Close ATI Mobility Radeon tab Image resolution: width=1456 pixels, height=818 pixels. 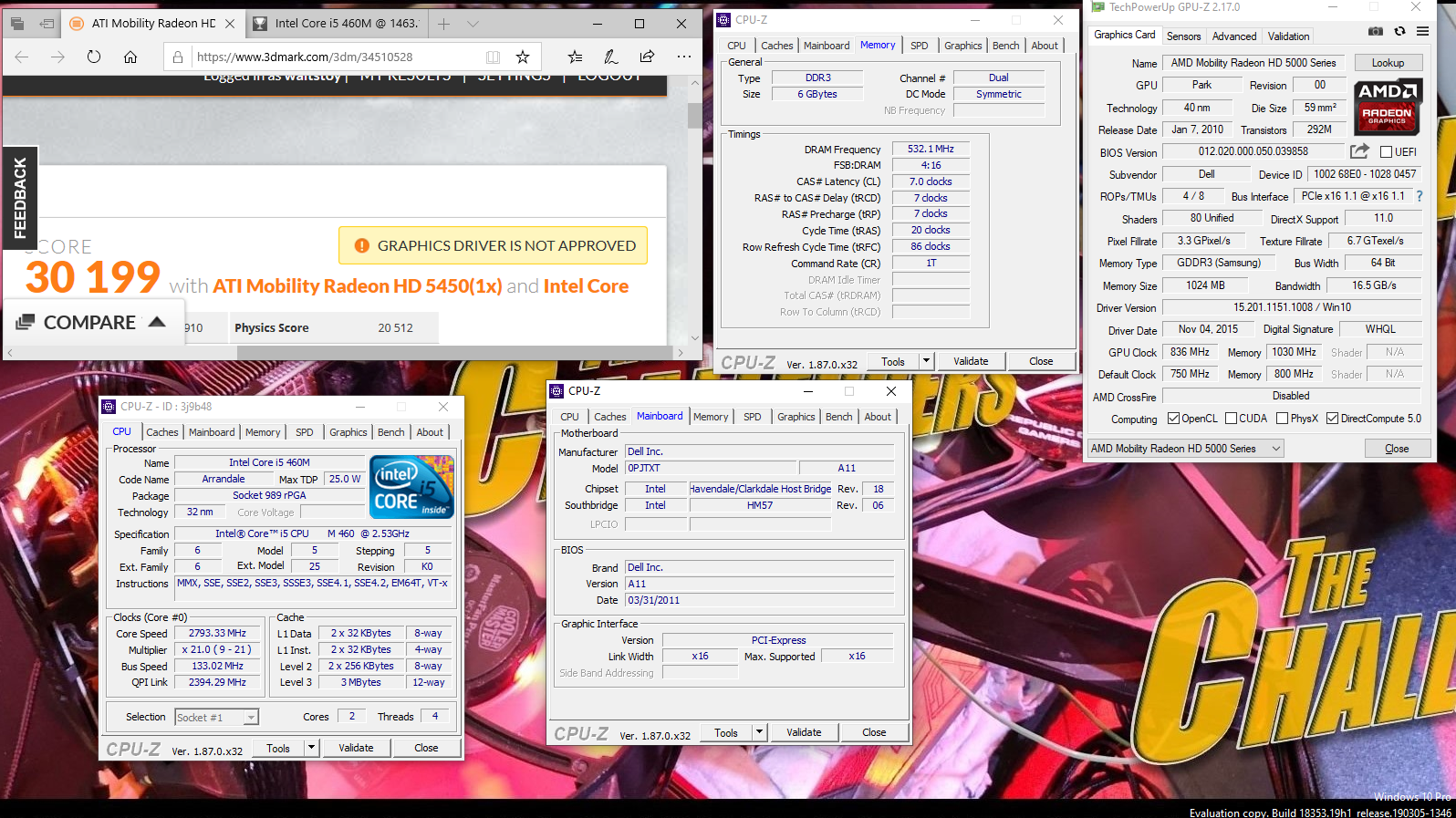[230, 24]
